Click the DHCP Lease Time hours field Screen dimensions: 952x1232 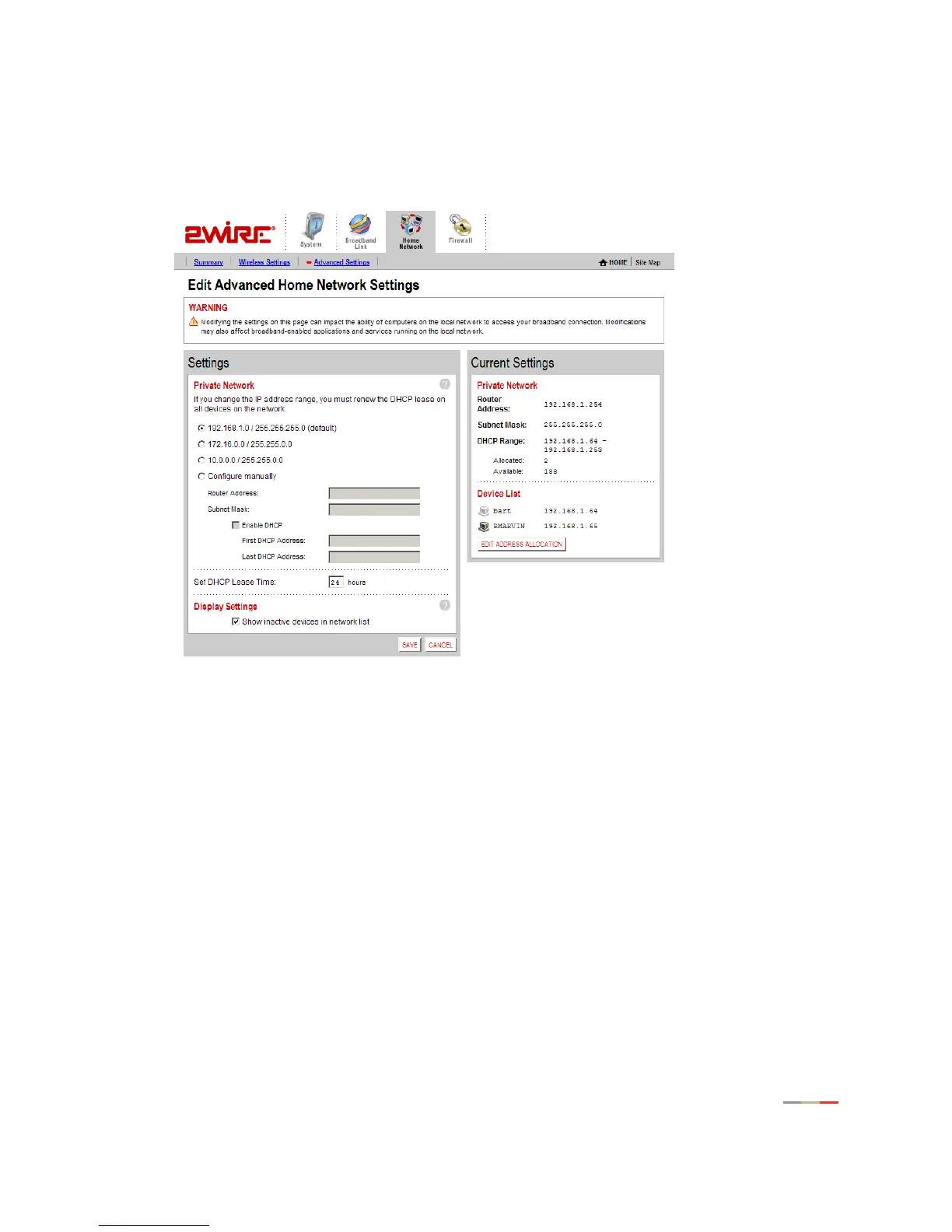coord(336,582)
